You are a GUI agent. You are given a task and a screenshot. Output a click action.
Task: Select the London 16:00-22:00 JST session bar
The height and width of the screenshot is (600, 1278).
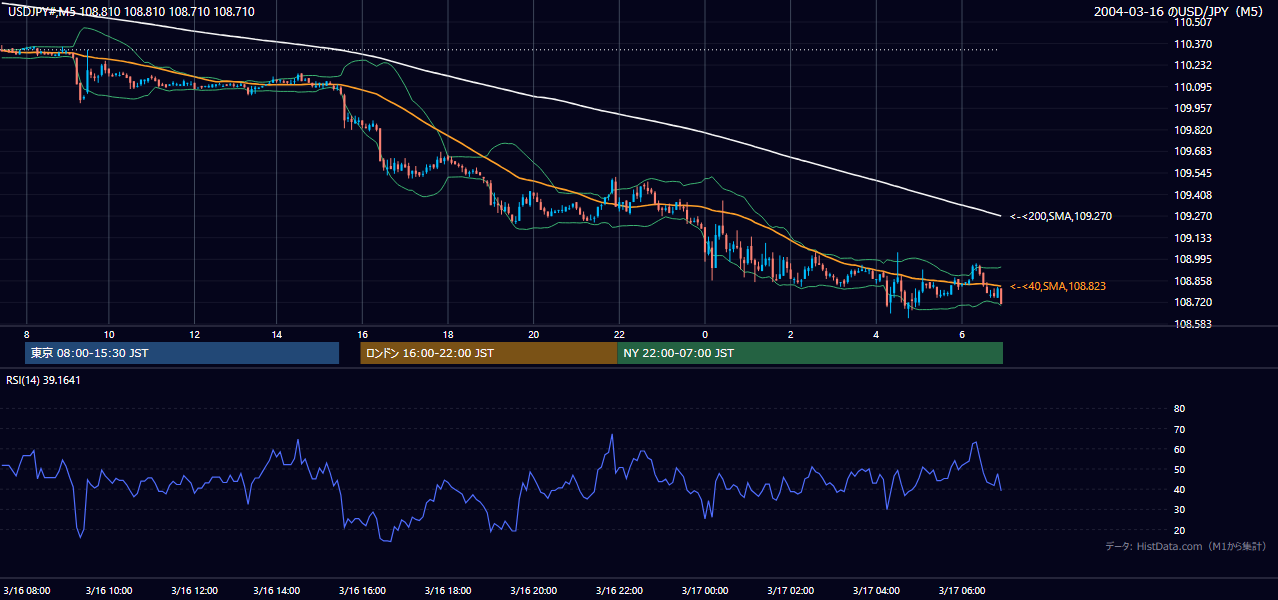coord(489,353)
